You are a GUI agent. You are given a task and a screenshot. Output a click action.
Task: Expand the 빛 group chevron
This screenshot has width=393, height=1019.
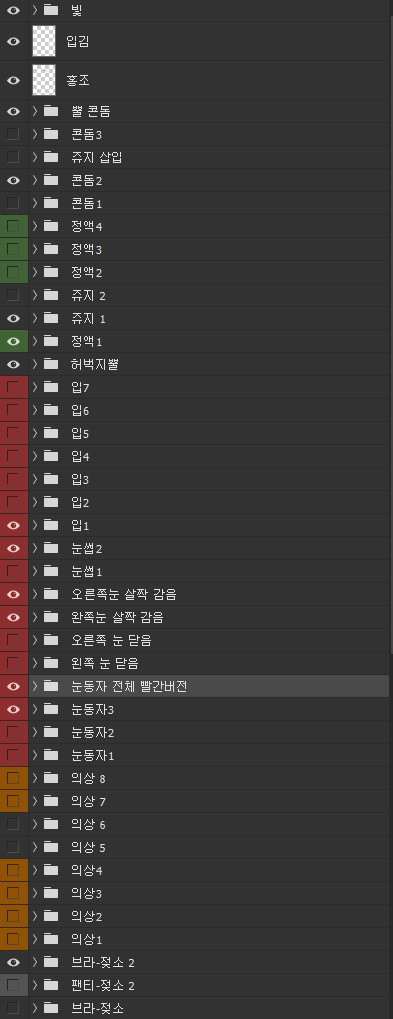coord(35,10)
